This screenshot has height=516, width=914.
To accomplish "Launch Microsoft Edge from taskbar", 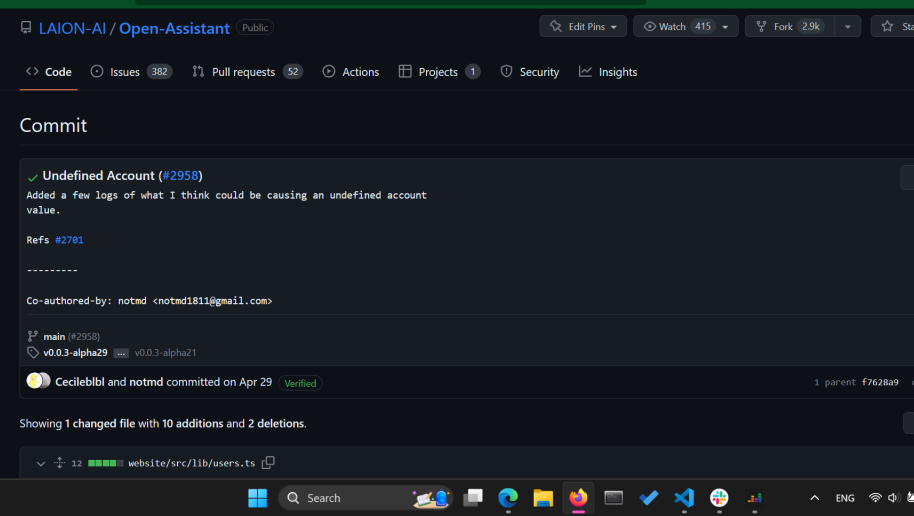I will pos(508,498).
